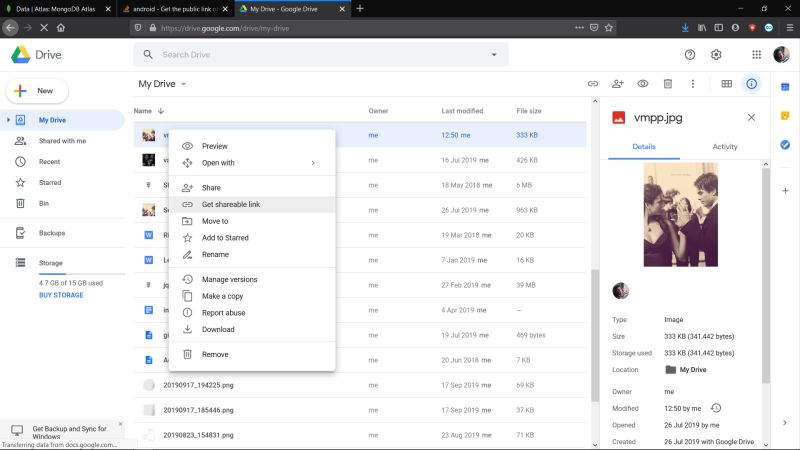Click the Drive logo

point(36,55)
